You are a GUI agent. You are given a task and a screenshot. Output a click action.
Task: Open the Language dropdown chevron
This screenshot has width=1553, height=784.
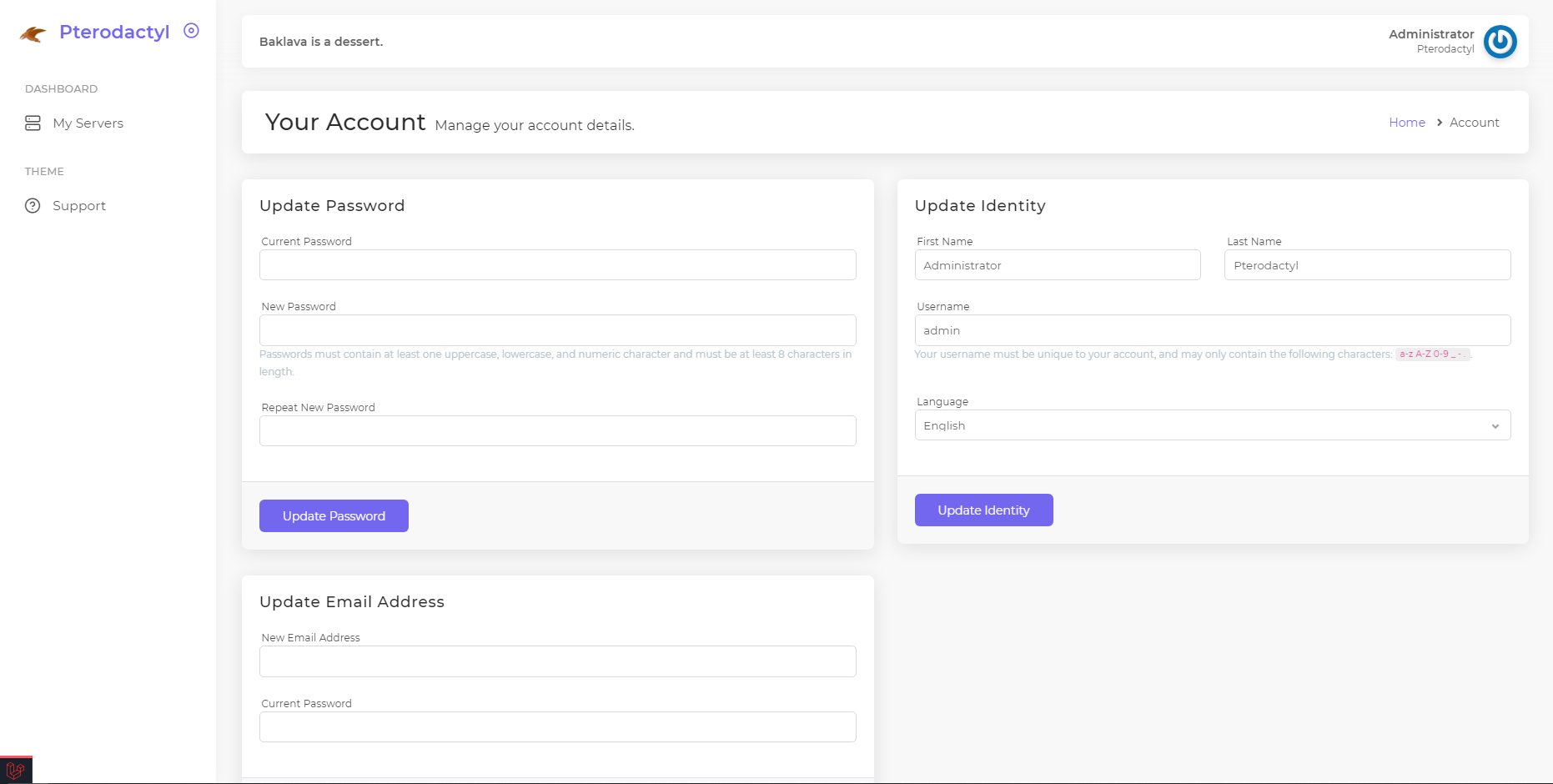click(1495, 426)
